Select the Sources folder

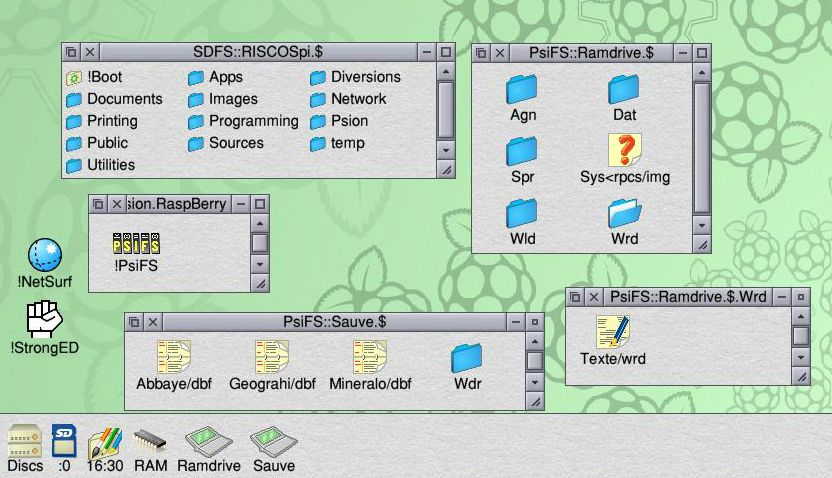(x=226, y=143)
